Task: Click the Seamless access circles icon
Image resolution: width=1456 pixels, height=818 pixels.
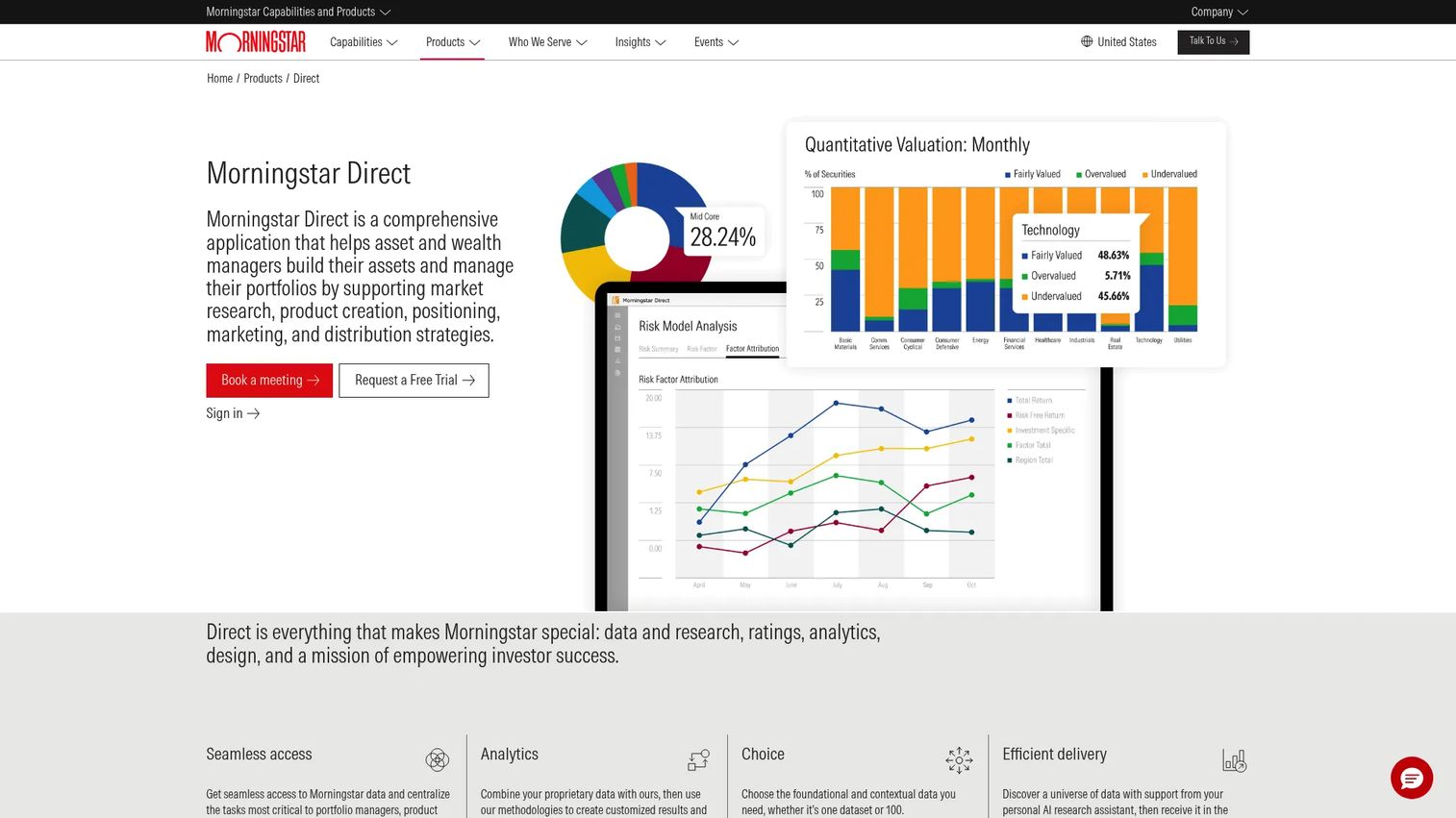Action: click(438, 760)
